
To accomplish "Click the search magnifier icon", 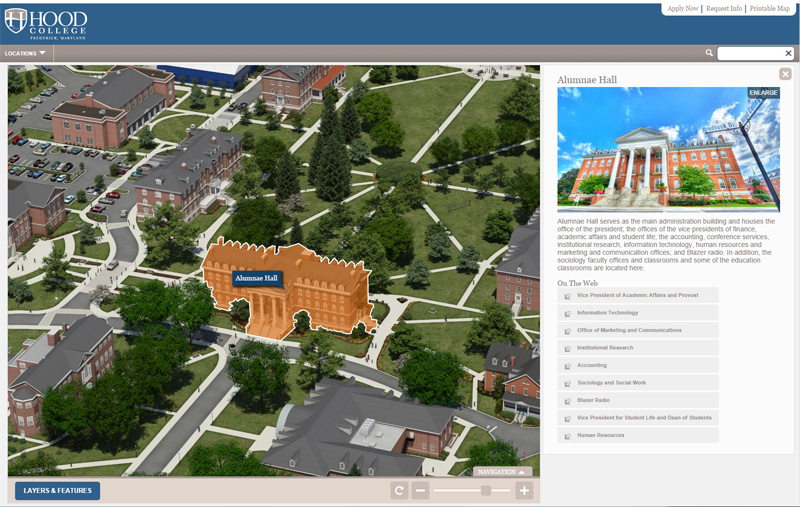I will pos(709,53).
